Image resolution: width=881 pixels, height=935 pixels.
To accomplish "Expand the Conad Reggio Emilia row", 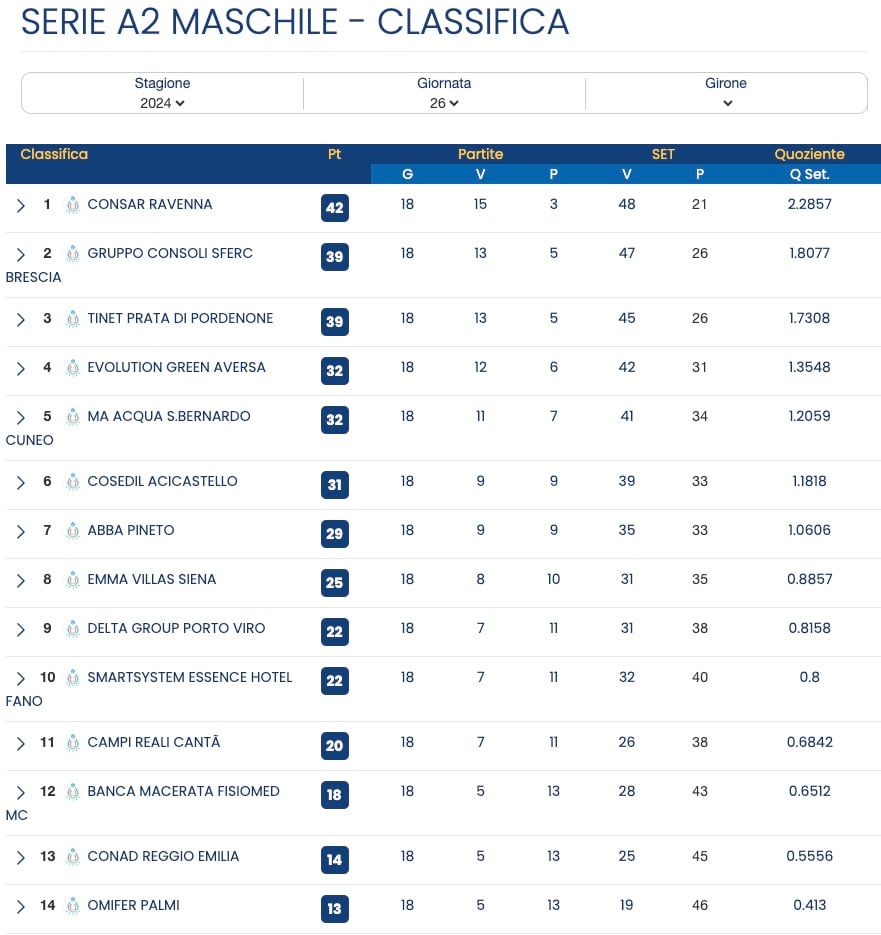I will [x=21, y=857].
